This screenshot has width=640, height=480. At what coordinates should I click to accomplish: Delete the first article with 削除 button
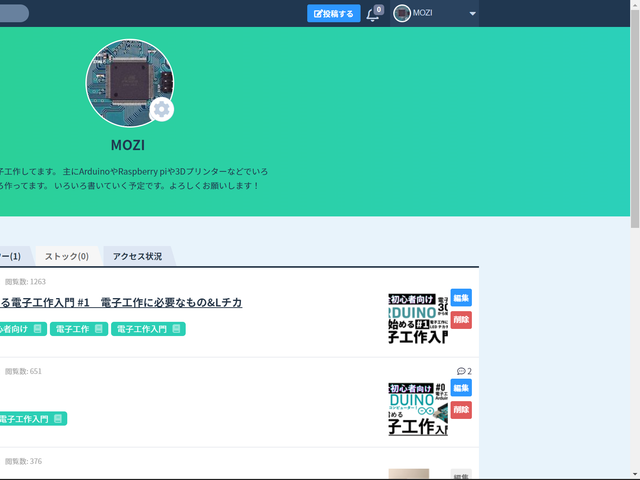[461, 320]
